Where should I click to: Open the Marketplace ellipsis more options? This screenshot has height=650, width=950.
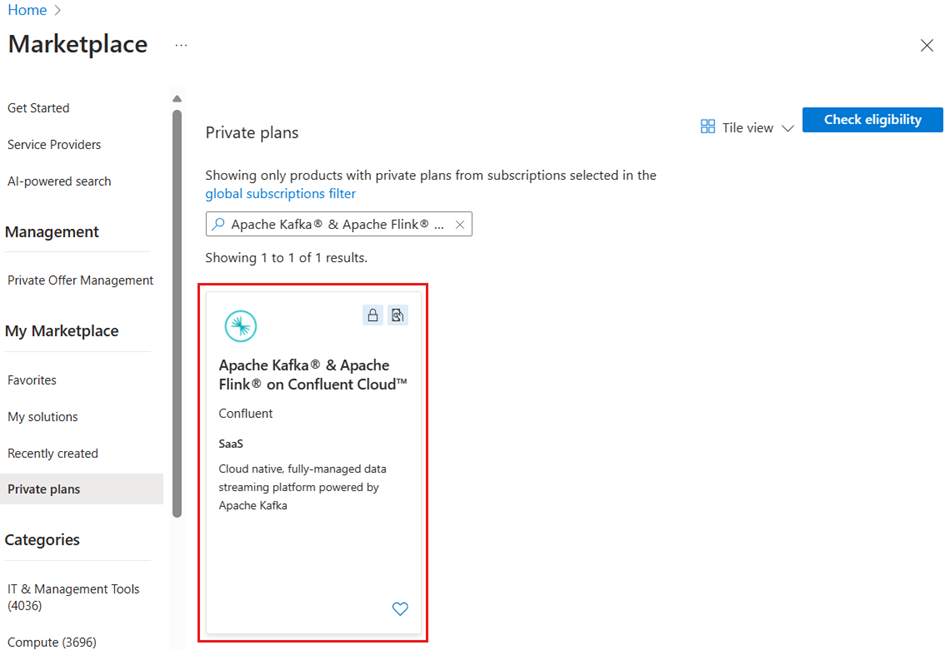(x=181, y=45)
